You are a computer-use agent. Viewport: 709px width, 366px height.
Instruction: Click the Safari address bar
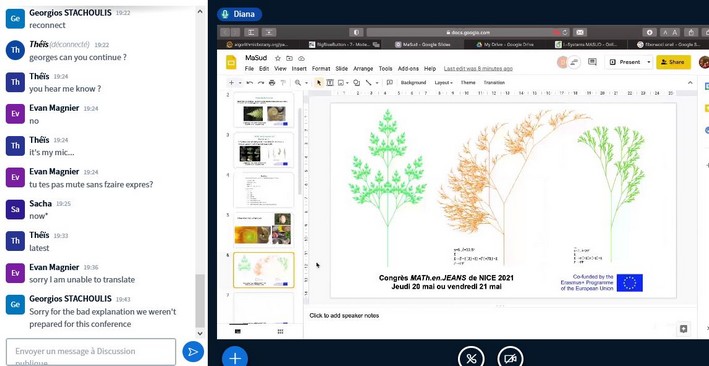click(x=468, y=33)
